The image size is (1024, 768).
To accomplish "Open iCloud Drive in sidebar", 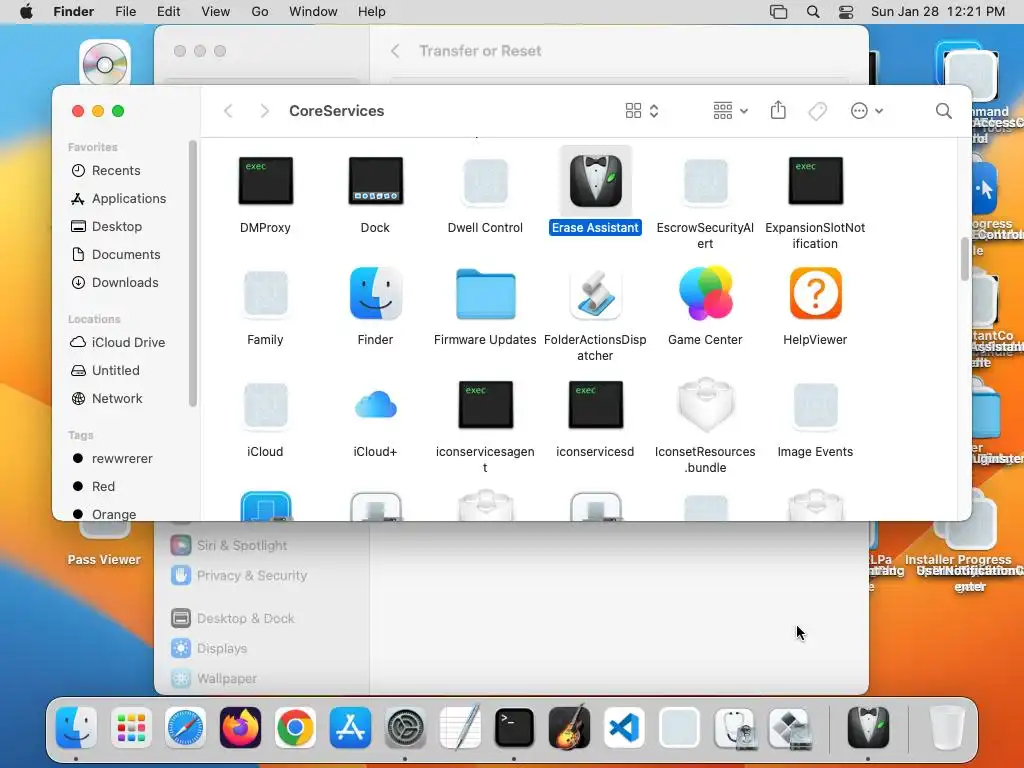I will [x=118, y=343].
